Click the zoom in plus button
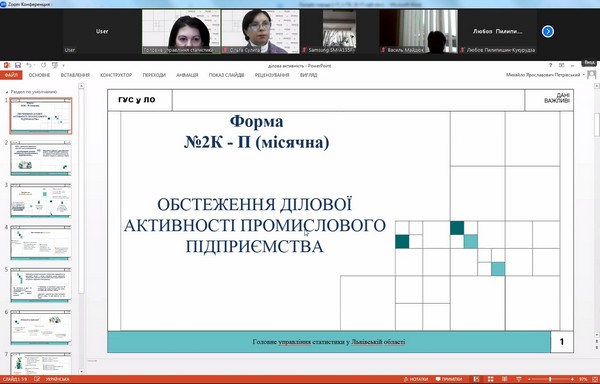This screenshot has height=384, width=600. point(572,379)
